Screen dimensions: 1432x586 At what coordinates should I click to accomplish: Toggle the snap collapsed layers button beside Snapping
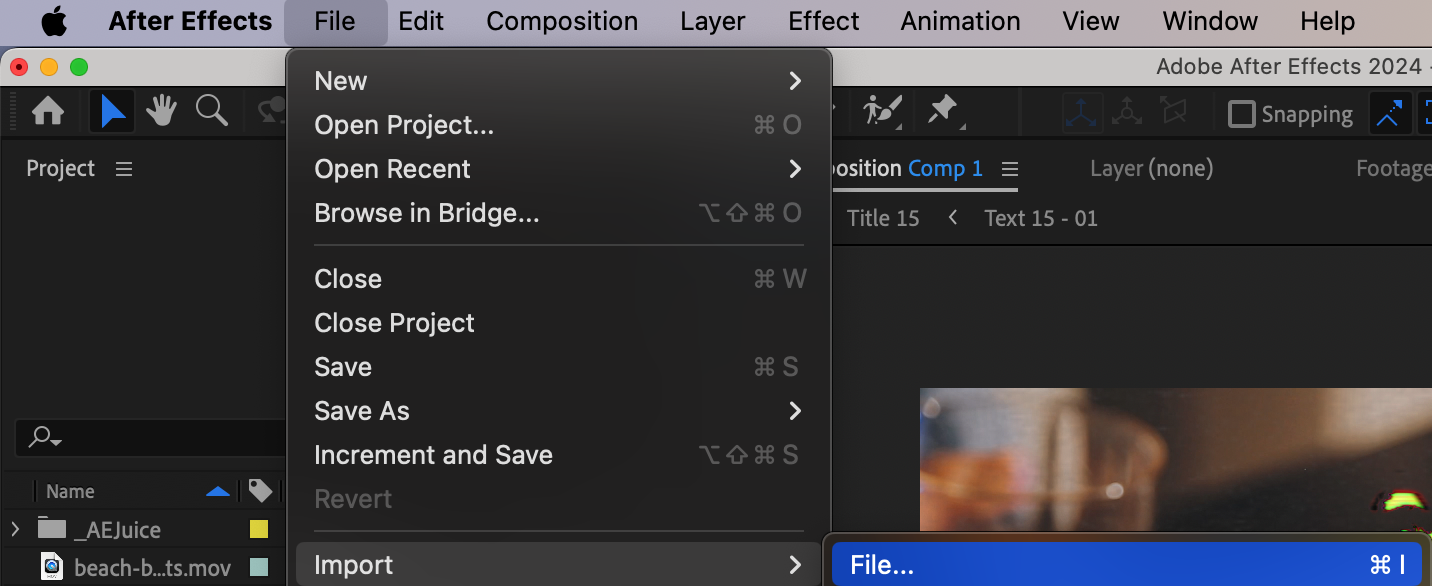click(1389, 114)
